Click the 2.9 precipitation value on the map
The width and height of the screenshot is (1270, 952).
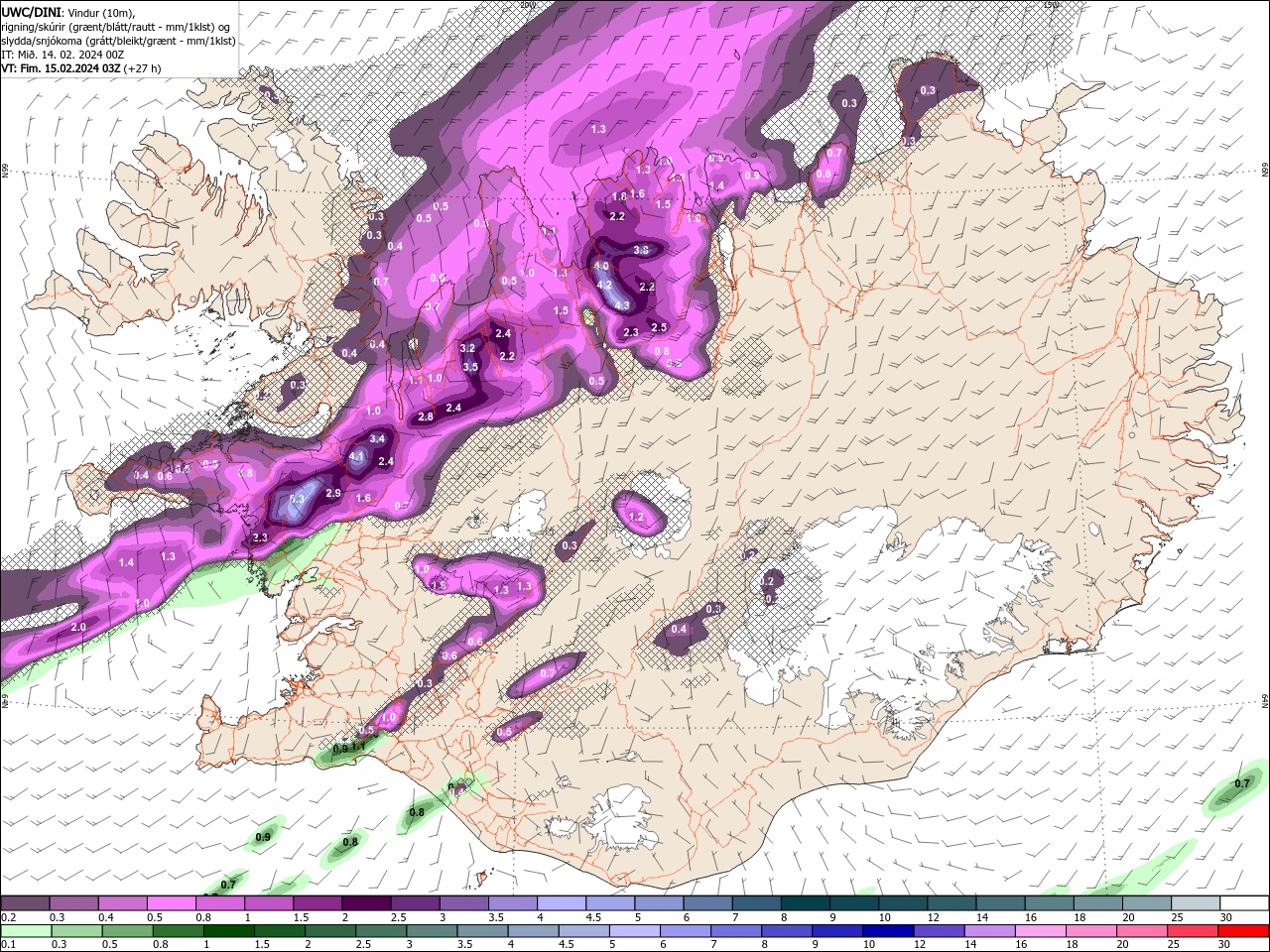[333, 494]
